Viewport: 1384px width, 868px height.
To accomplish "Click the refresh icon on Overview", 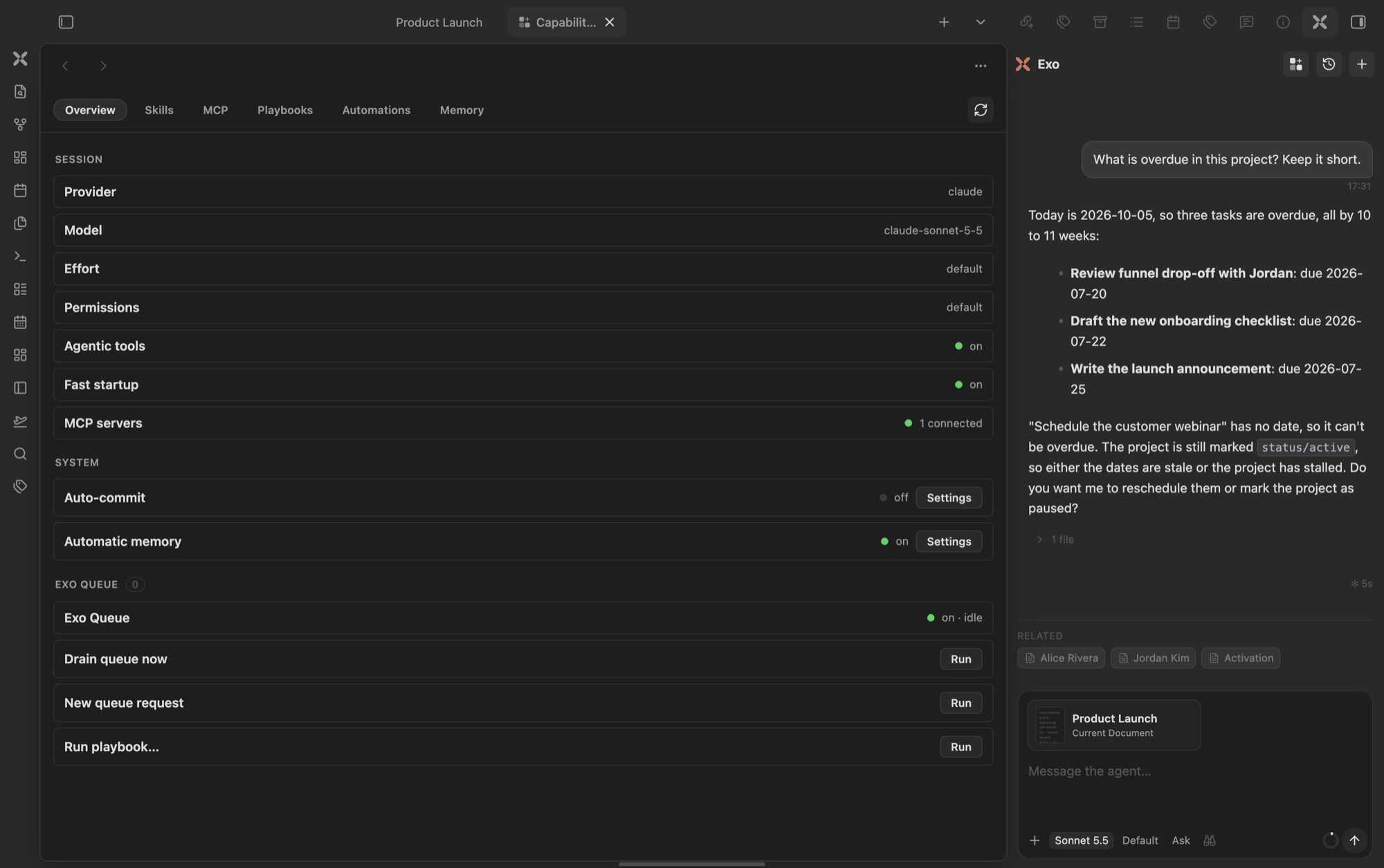I will (981, 110).
